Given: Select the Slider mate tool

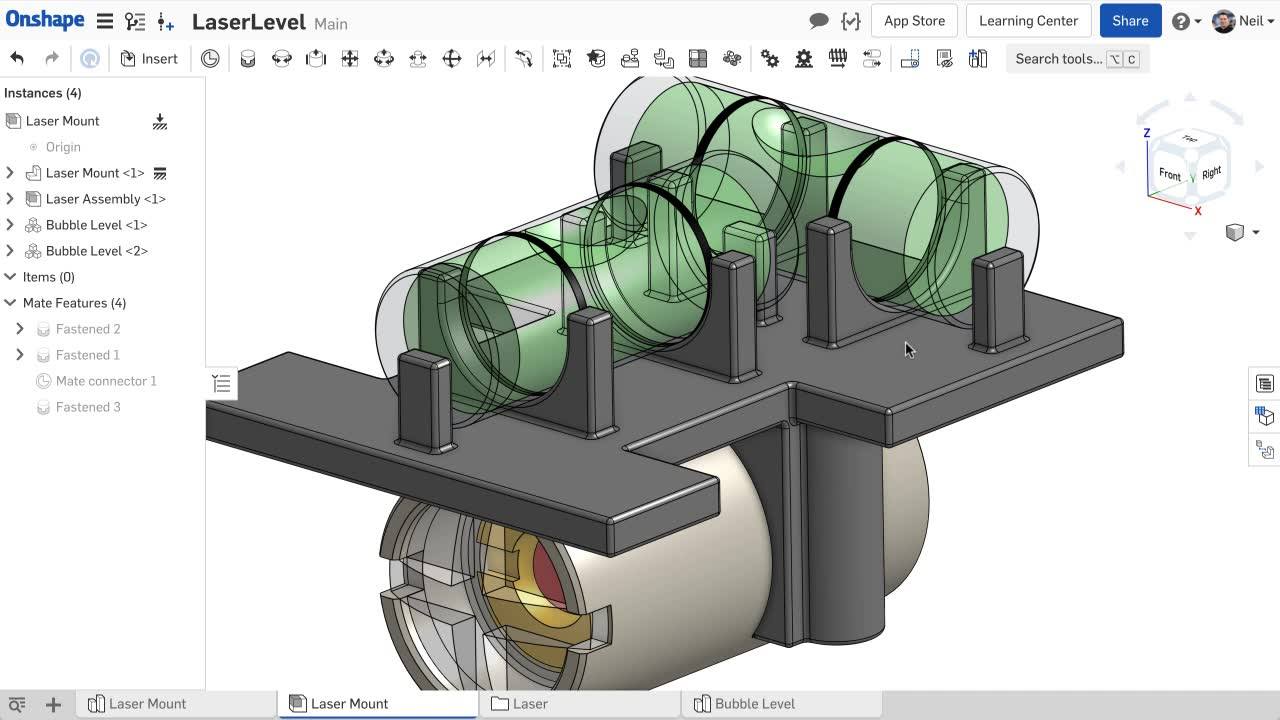Looking at the screenshot, I should (x=316, y=59).
